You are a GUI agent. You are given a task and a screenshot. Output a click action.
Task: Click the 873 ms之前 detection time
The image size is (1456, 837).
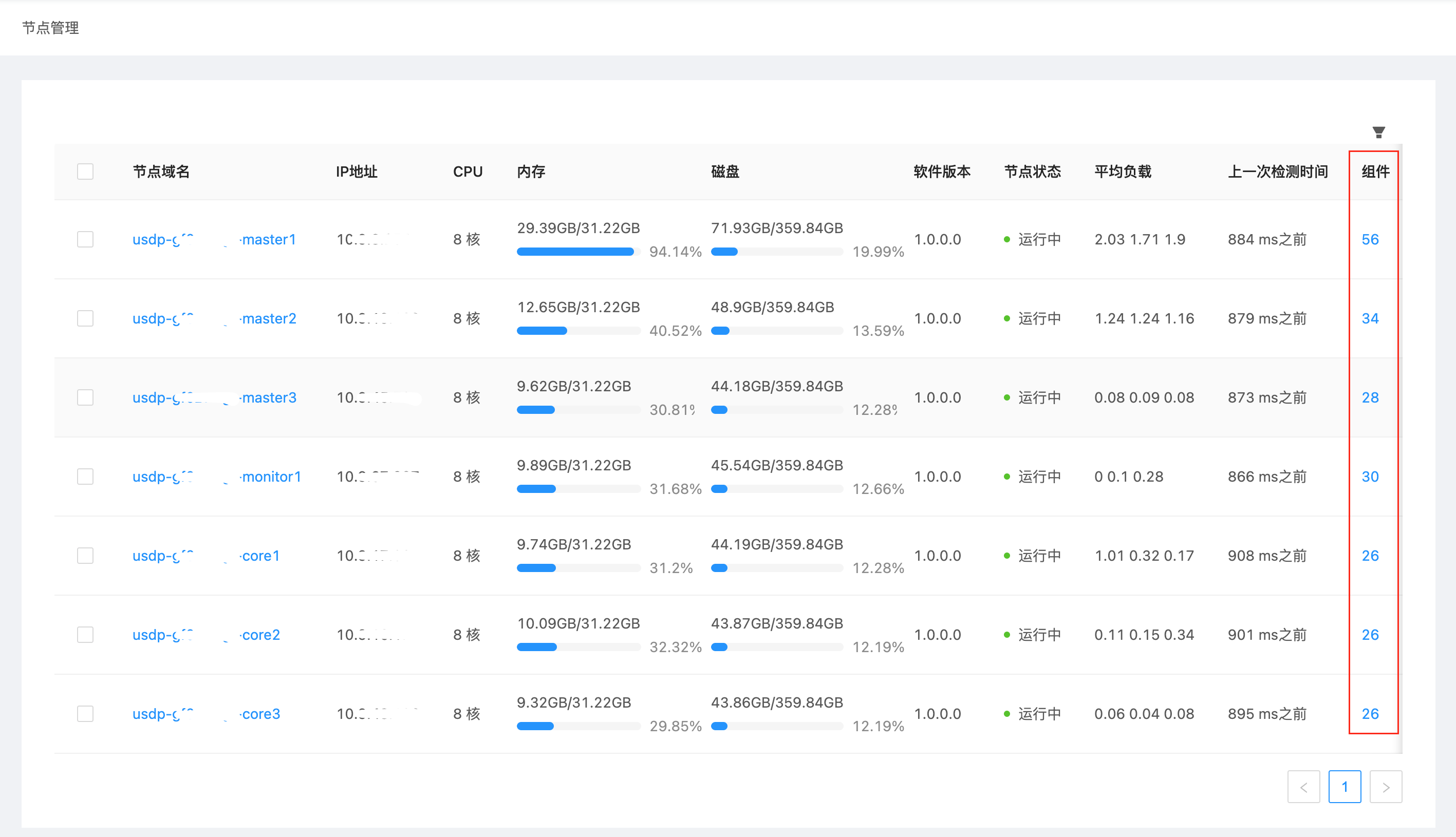tap(1267, 397)
